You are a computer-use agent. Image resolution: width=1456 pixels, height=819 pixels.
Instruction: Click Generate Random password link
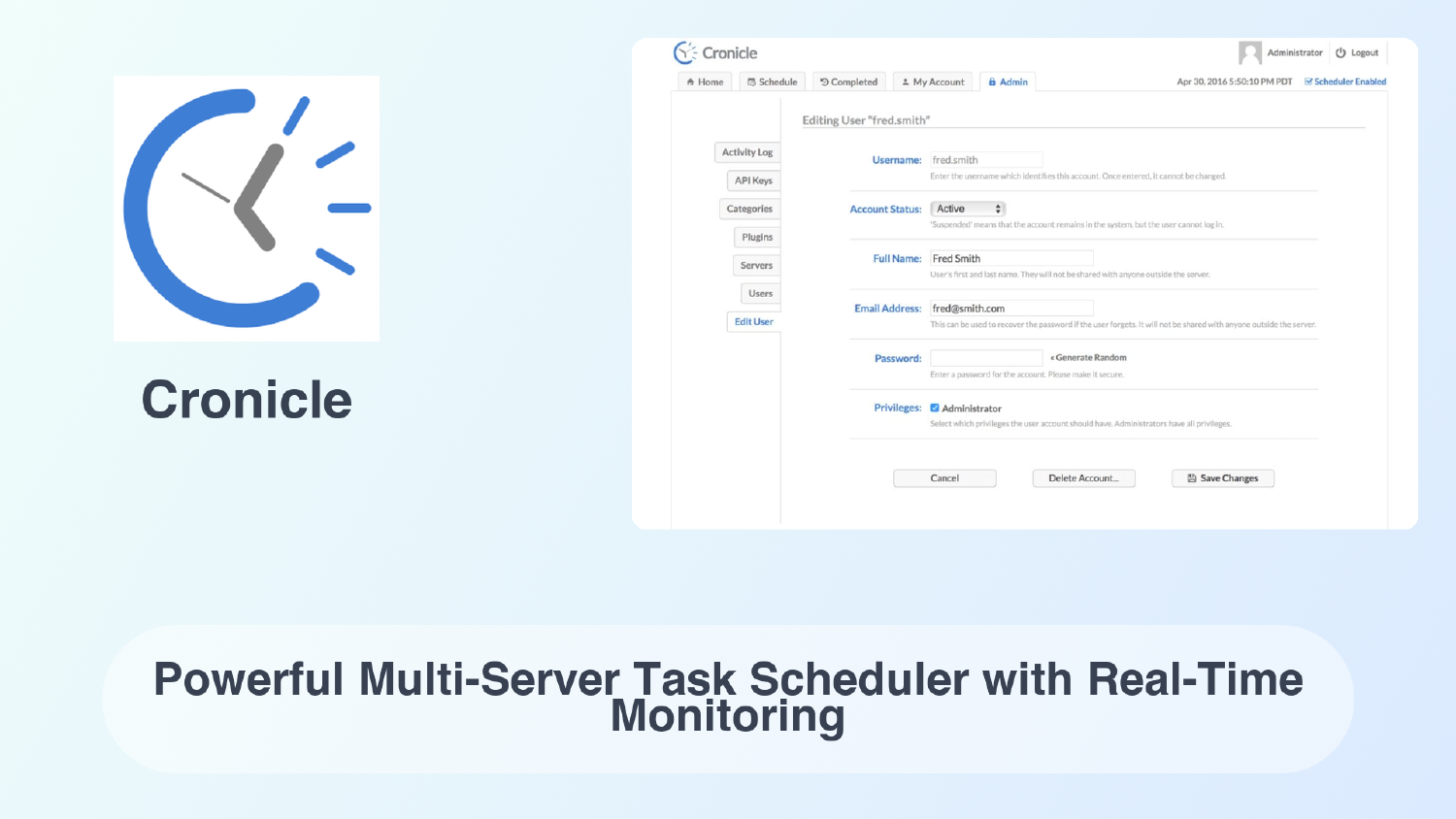tap(1089, 357)
